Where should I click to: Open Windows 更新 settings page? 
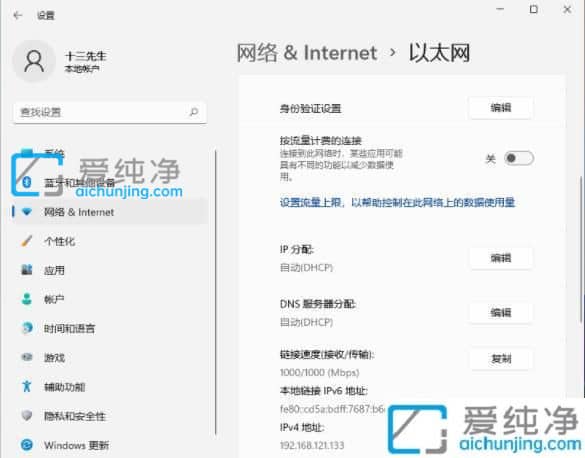(76, 445)
